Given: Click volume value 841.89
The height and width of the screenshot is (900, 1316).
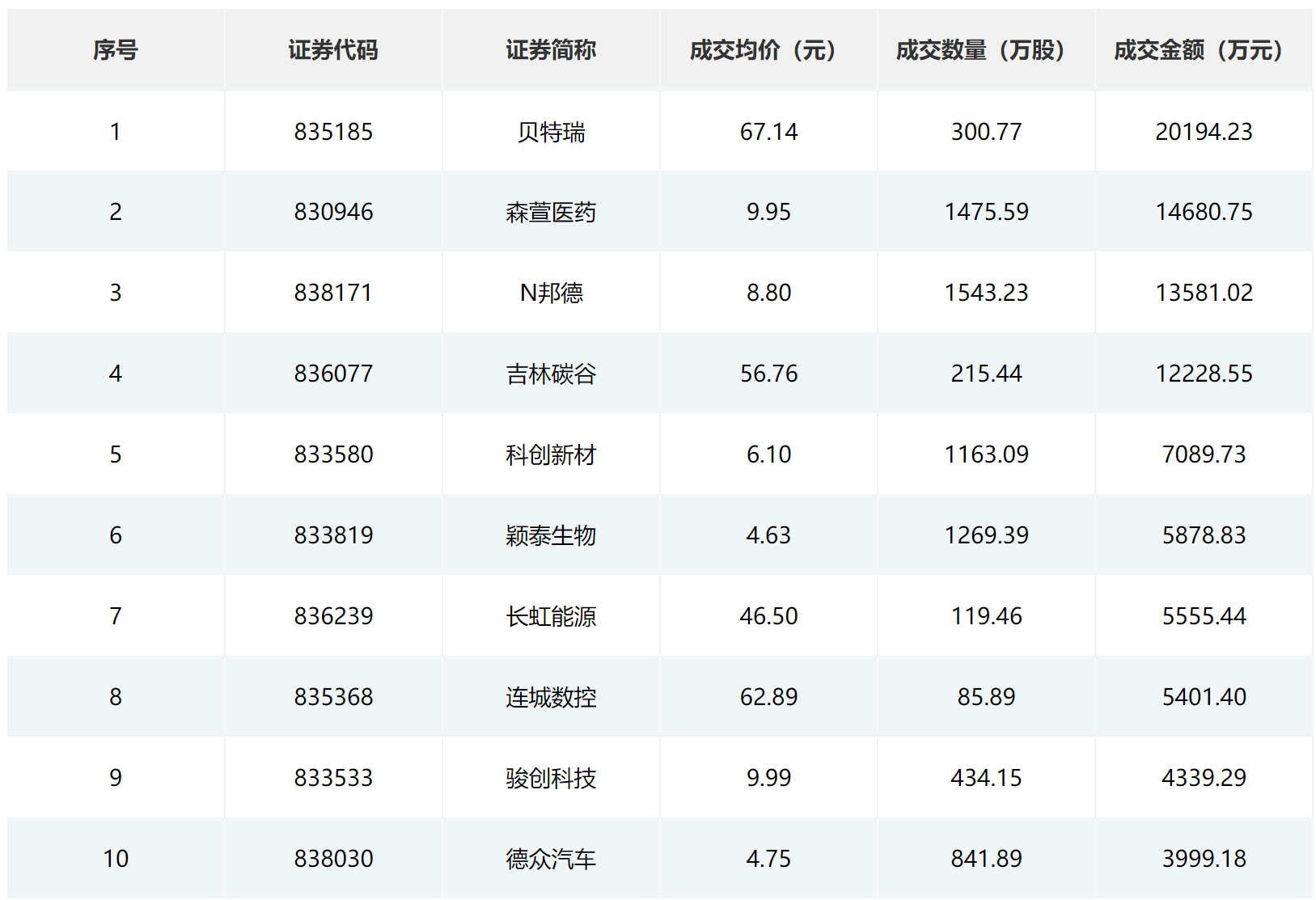Looking at the screenshot, I should pyautogui.click(x=986, y=859).
